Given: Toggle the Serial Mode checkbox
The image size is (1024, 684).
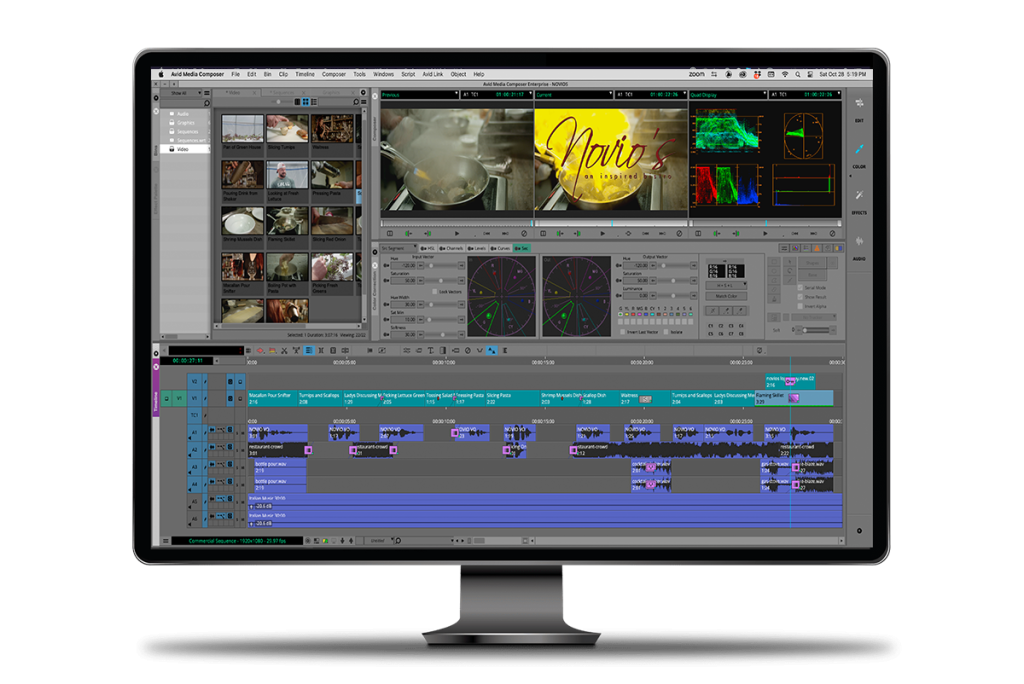Looking at the screenshot, I should [x=800, y=287].
